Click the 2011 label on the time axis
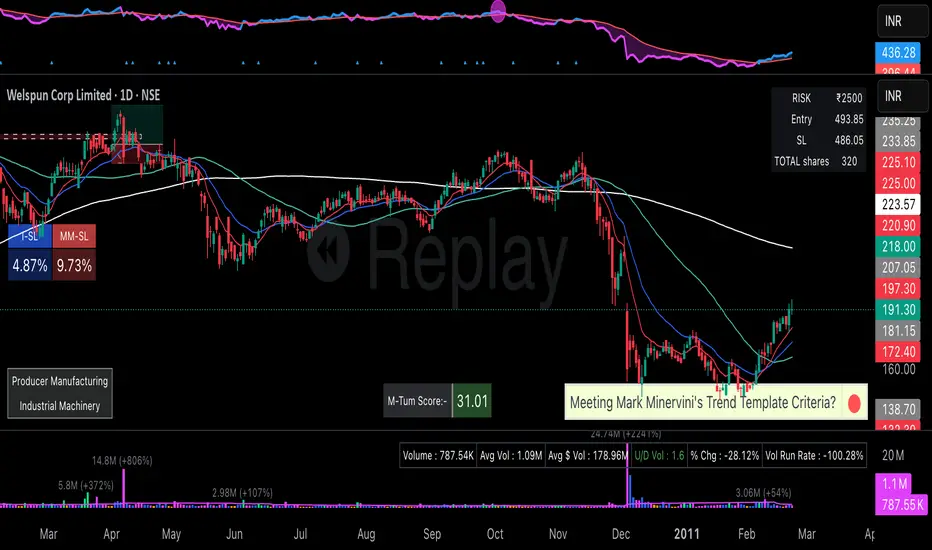This screenshot has width=932, height=550. pyautogui.click(x=687, y=534)
